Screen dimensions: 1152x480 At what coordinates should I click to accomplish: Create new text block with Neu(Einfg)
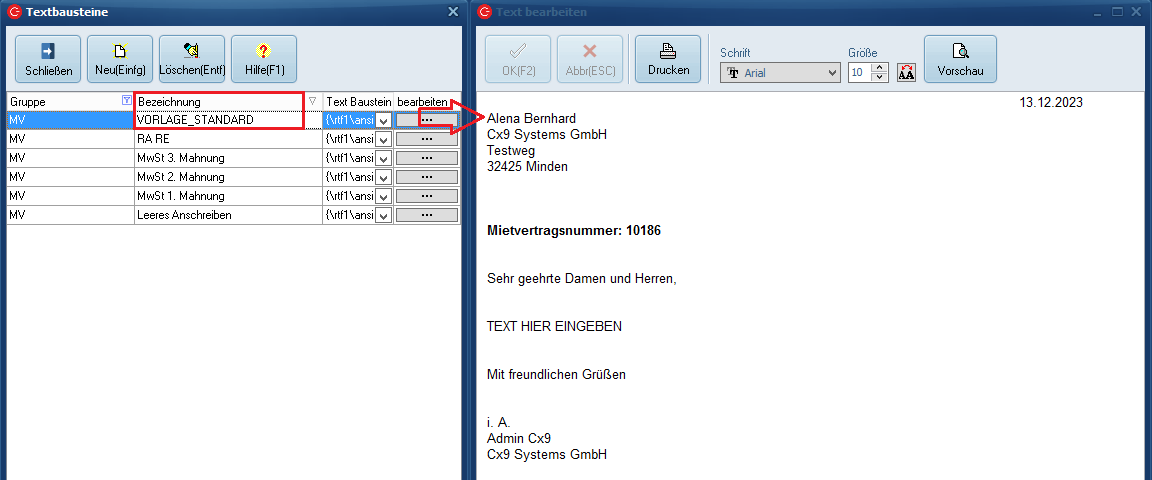point(120,59)
